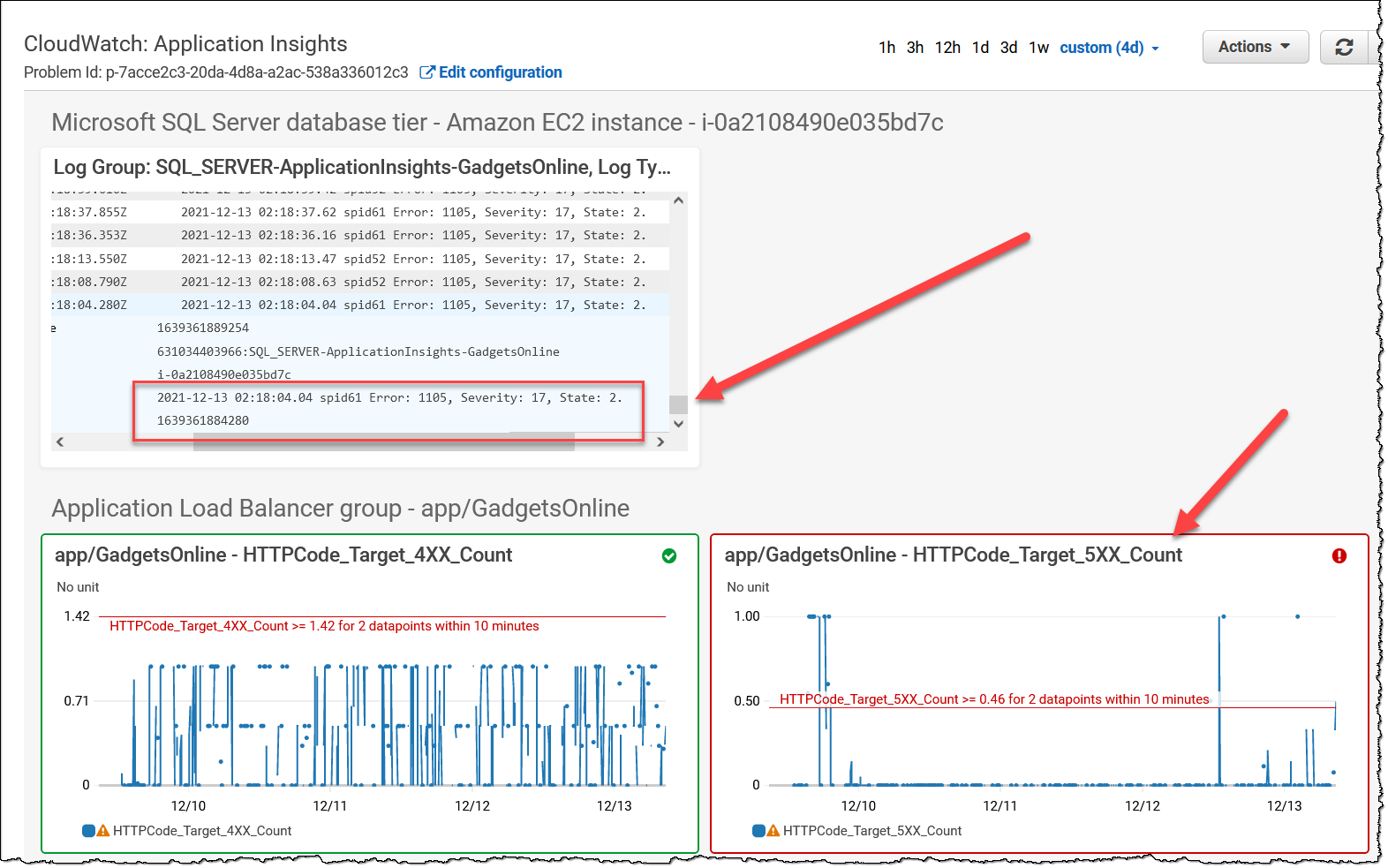Open the custom (4d) range dropdown

coord(1109,48)
